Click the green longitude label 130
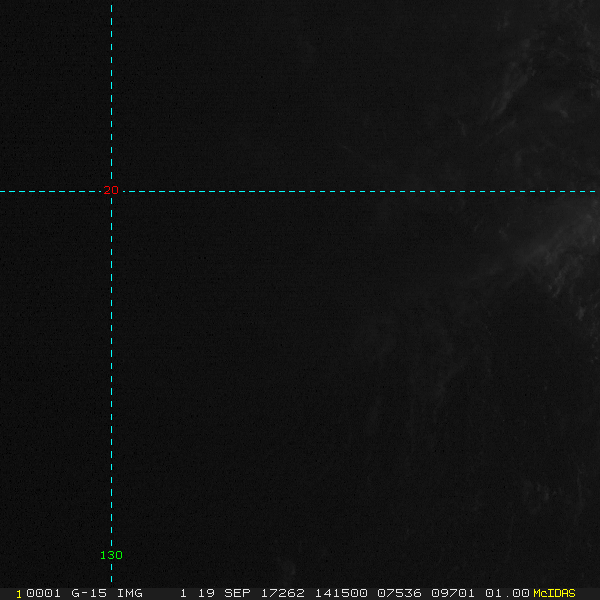Image resolution: width=600 pixels, height=600 pixels. pos(111,555)
